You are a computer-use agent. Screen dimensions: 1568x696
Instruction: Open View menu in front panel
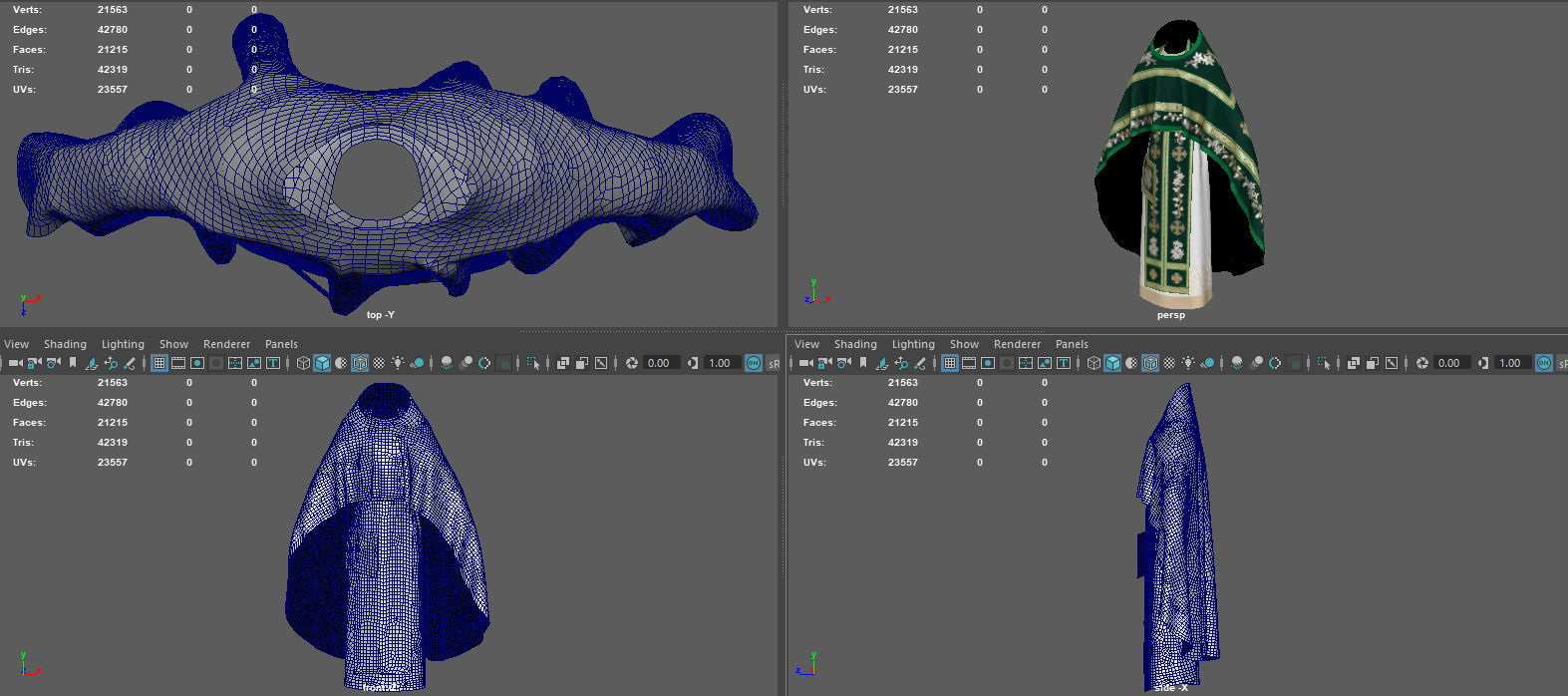pyautogui.click(x=17, y=344)
